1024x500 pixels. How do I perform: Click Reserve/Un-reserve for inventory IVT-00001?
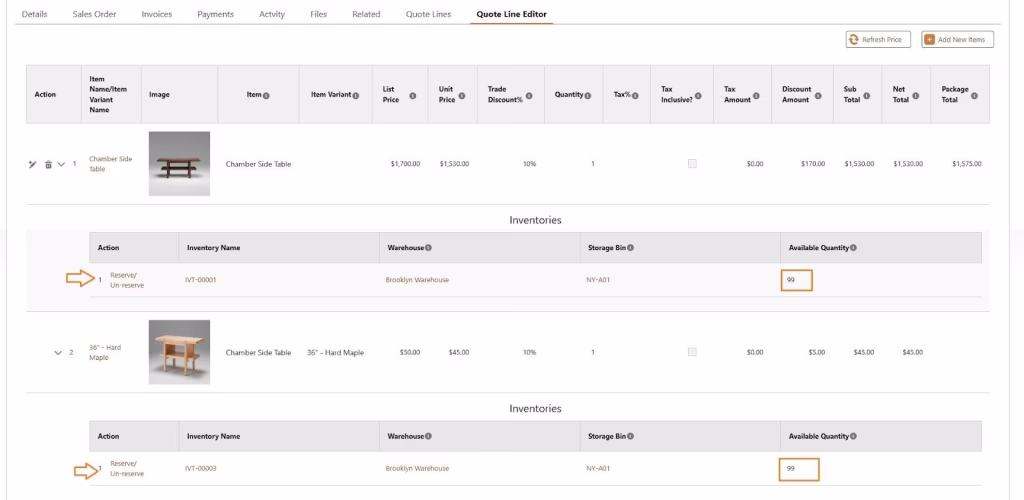[x=126, y=279]
